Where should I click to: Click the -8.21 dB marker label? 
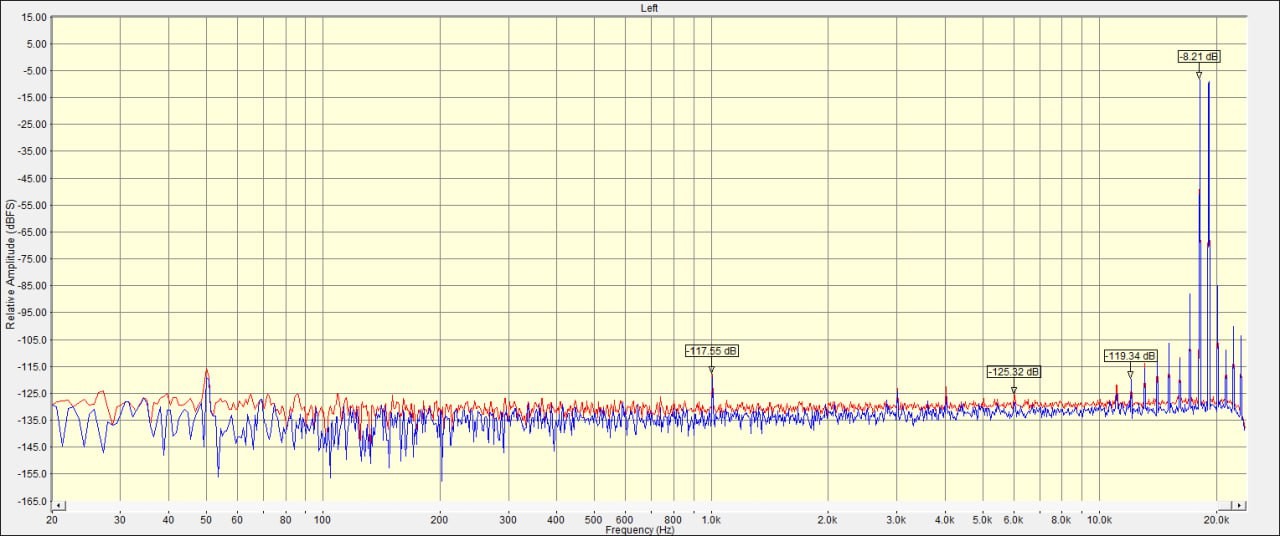coord(1199,57)
